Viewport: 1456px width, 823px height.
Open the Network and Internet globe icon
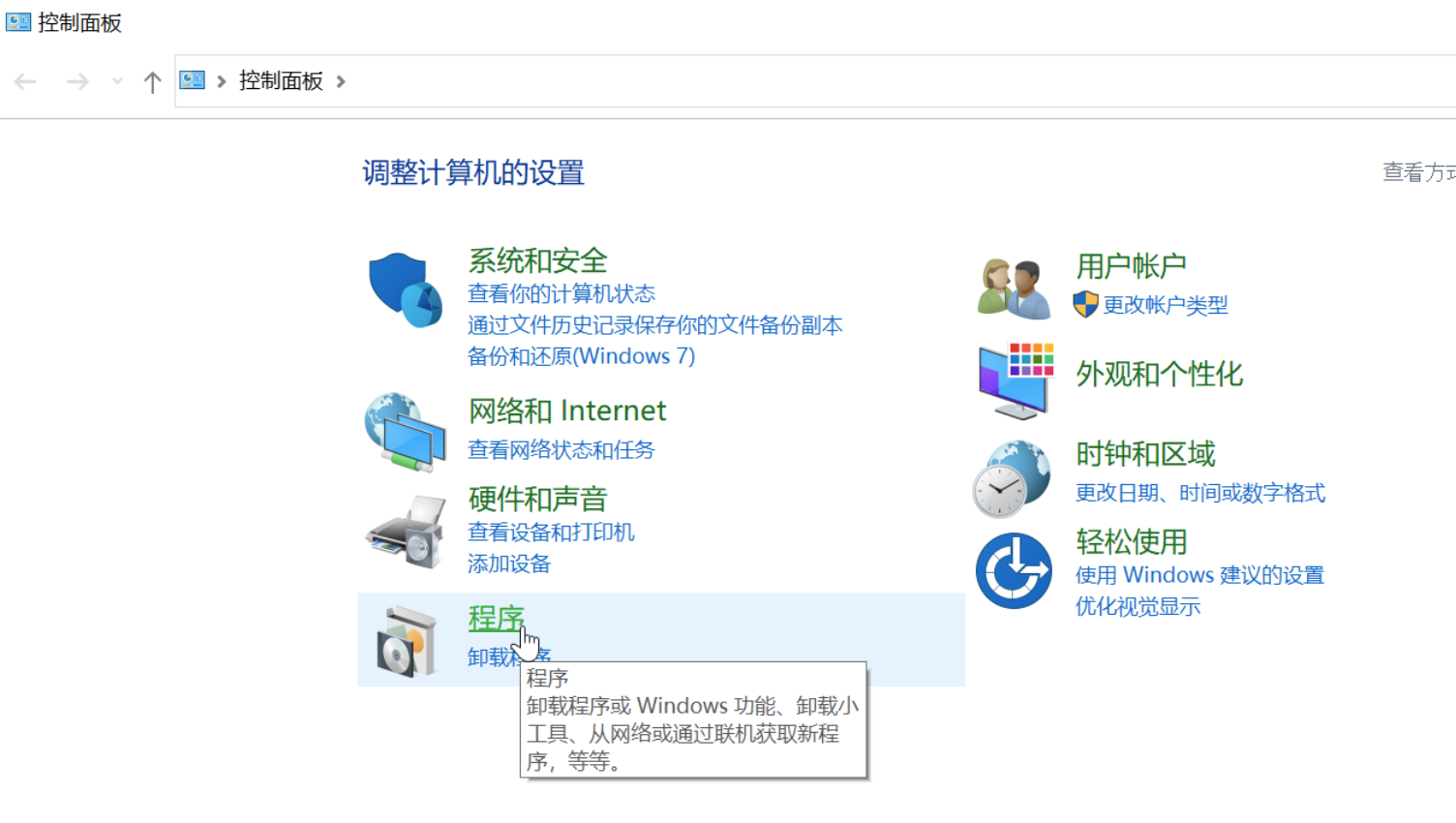point(405,432)
